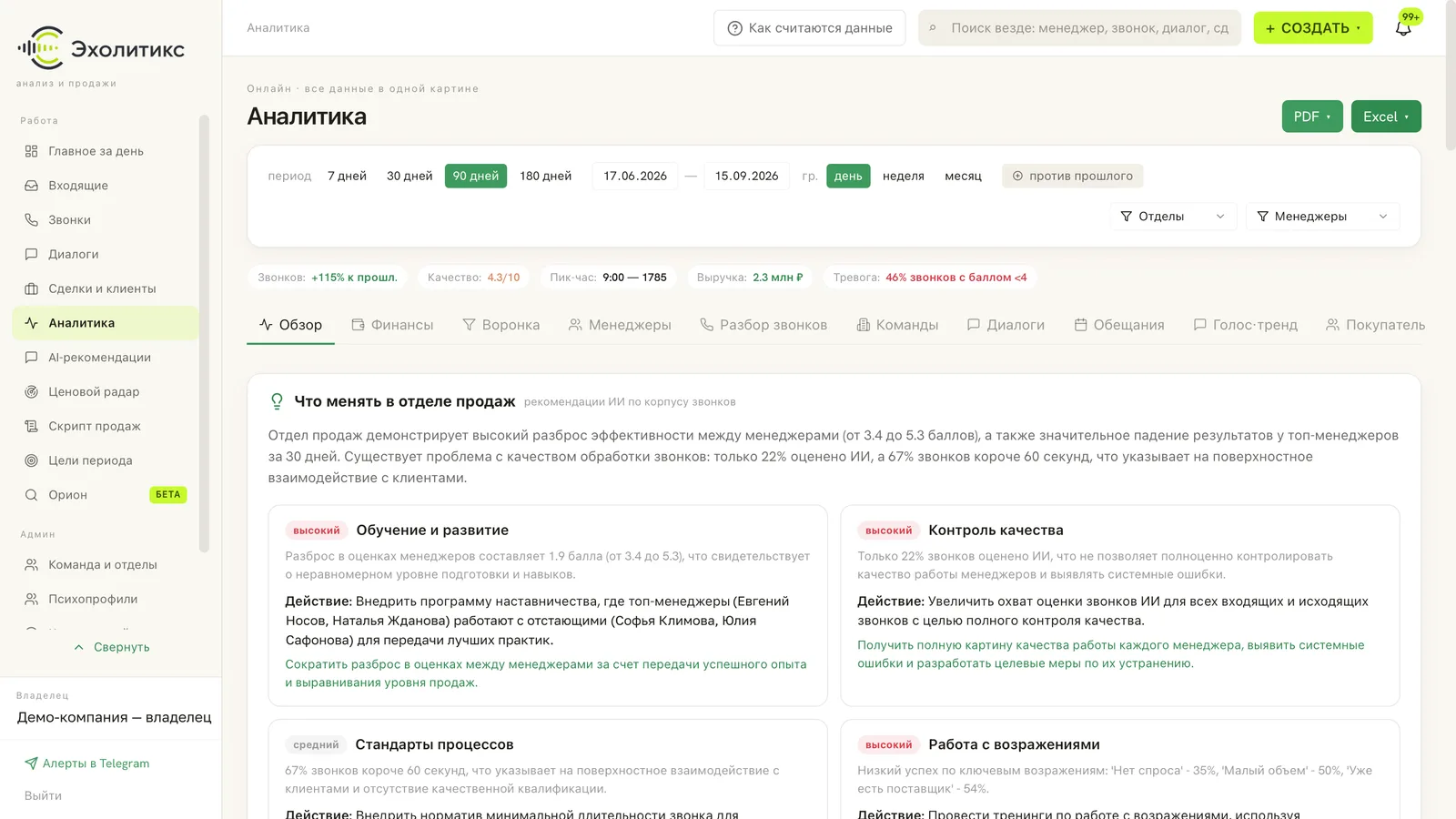Open the Покупатель tab

coord(1375,325)
